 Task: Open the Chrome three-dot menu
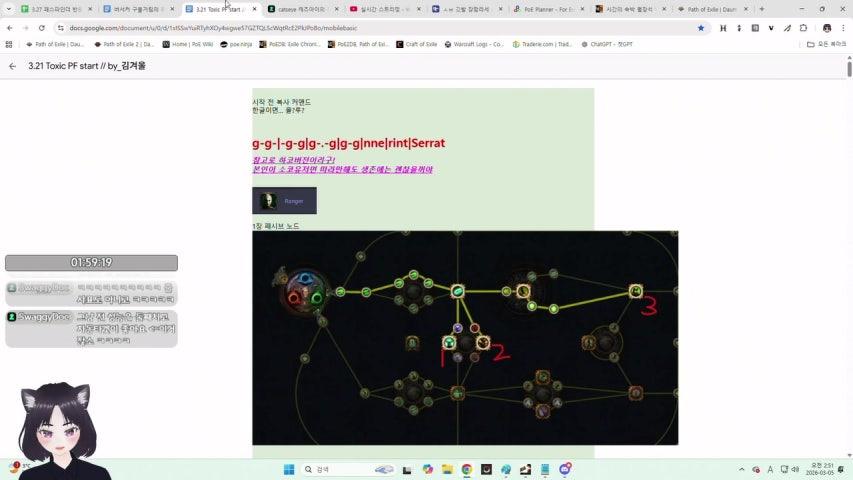coord(844,28)
